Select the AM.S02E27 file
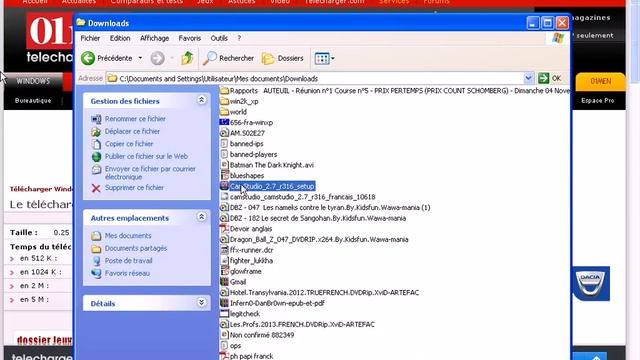 click(x=242, y=133)
